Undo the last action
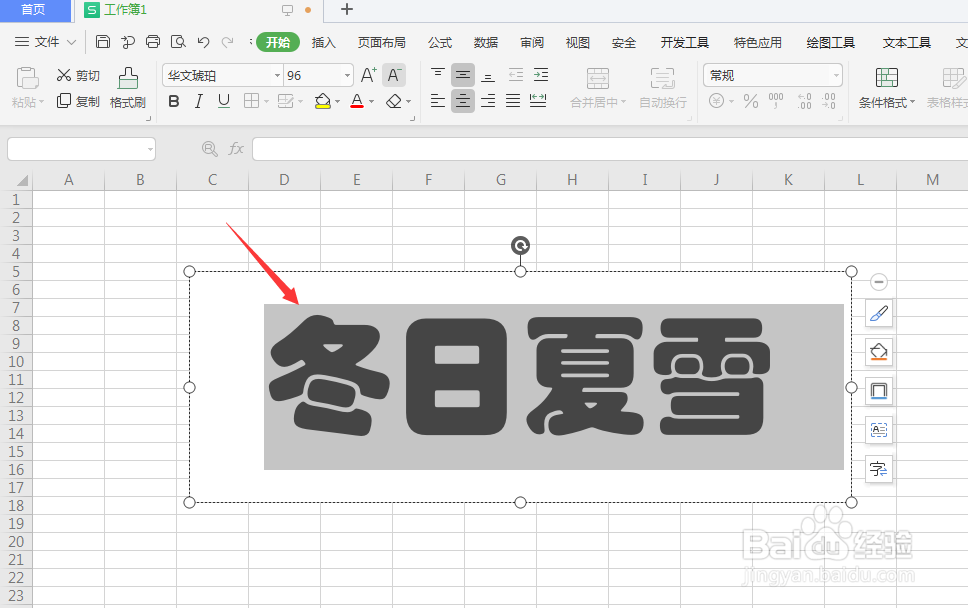This screenshot has width=968, height=608. pos(203,42)
